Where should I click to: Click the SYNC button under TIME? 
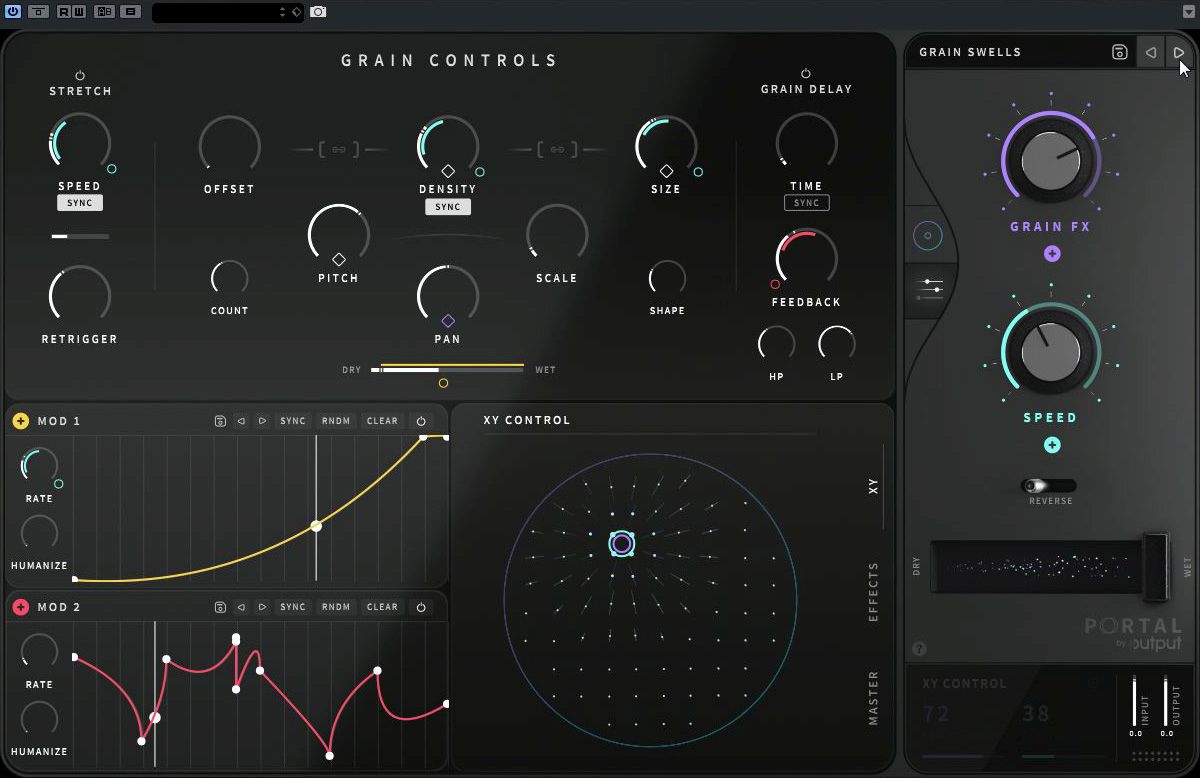(806, 203)
